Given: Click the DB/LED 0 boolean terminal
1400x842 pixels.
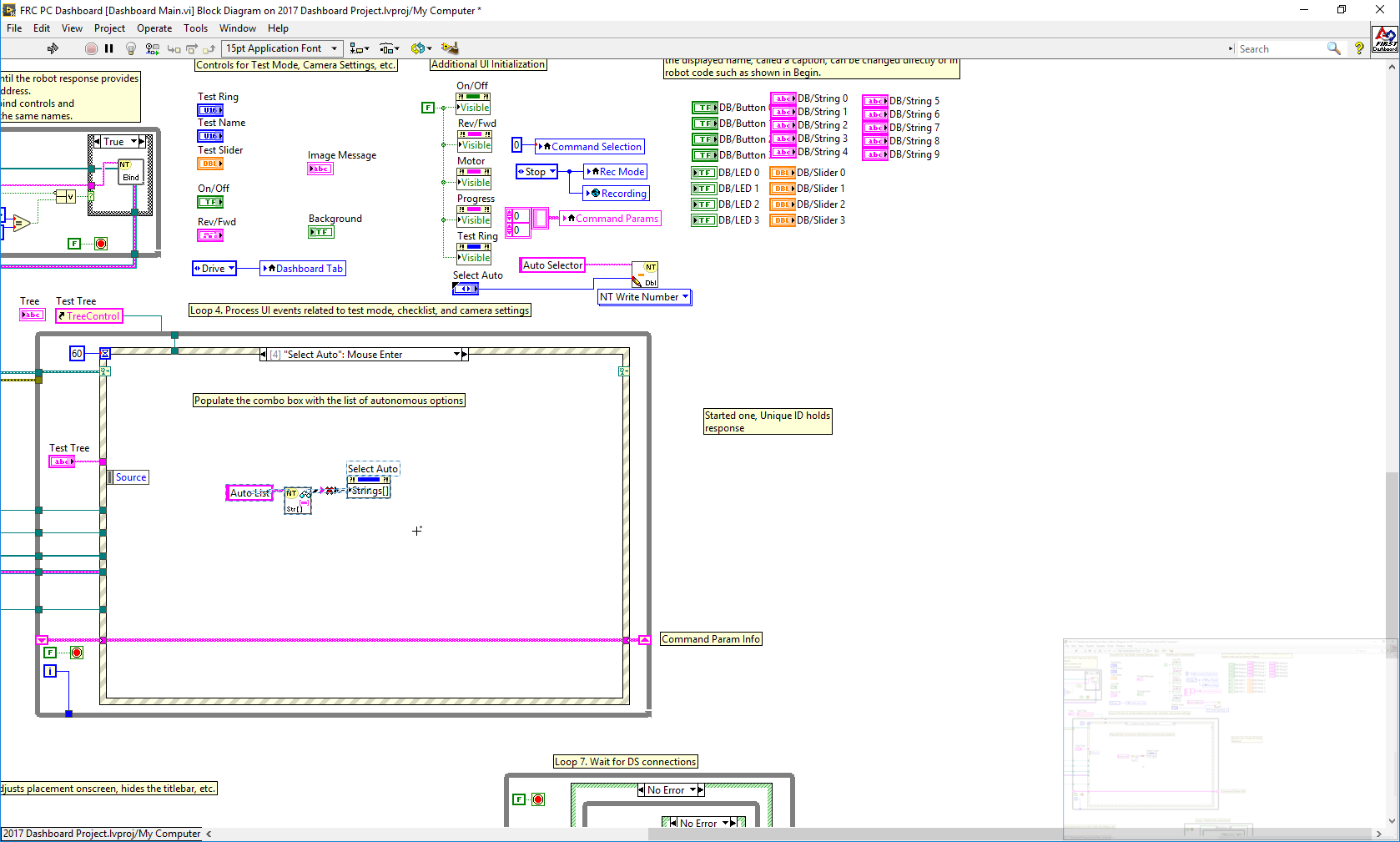Looking at the screenshot, I should pos(704,173).
